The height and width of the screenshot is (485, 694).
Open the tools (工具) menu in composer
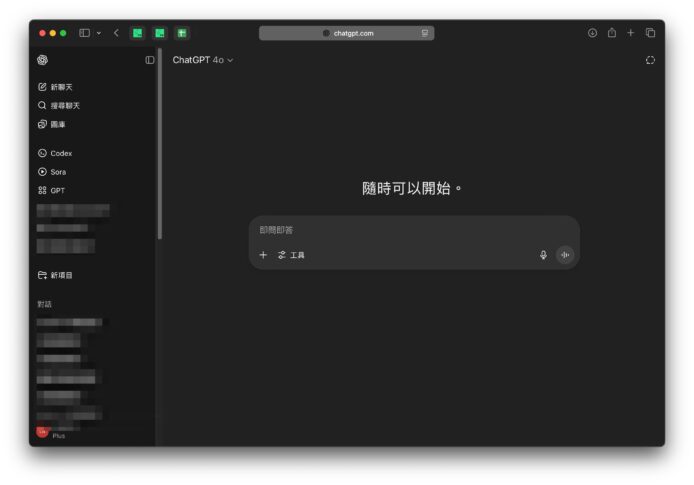click(291, 255)
